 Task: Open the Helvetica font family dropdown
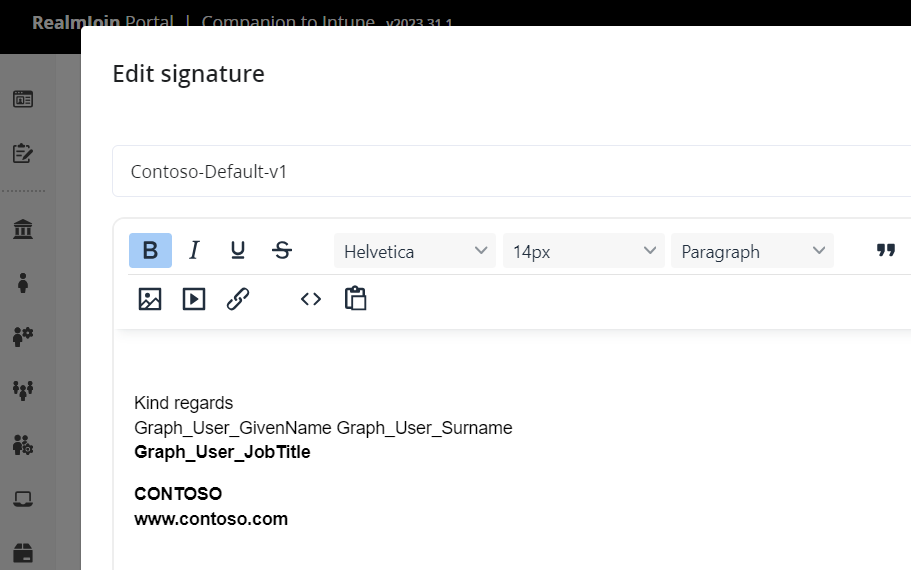pos(414,251)
